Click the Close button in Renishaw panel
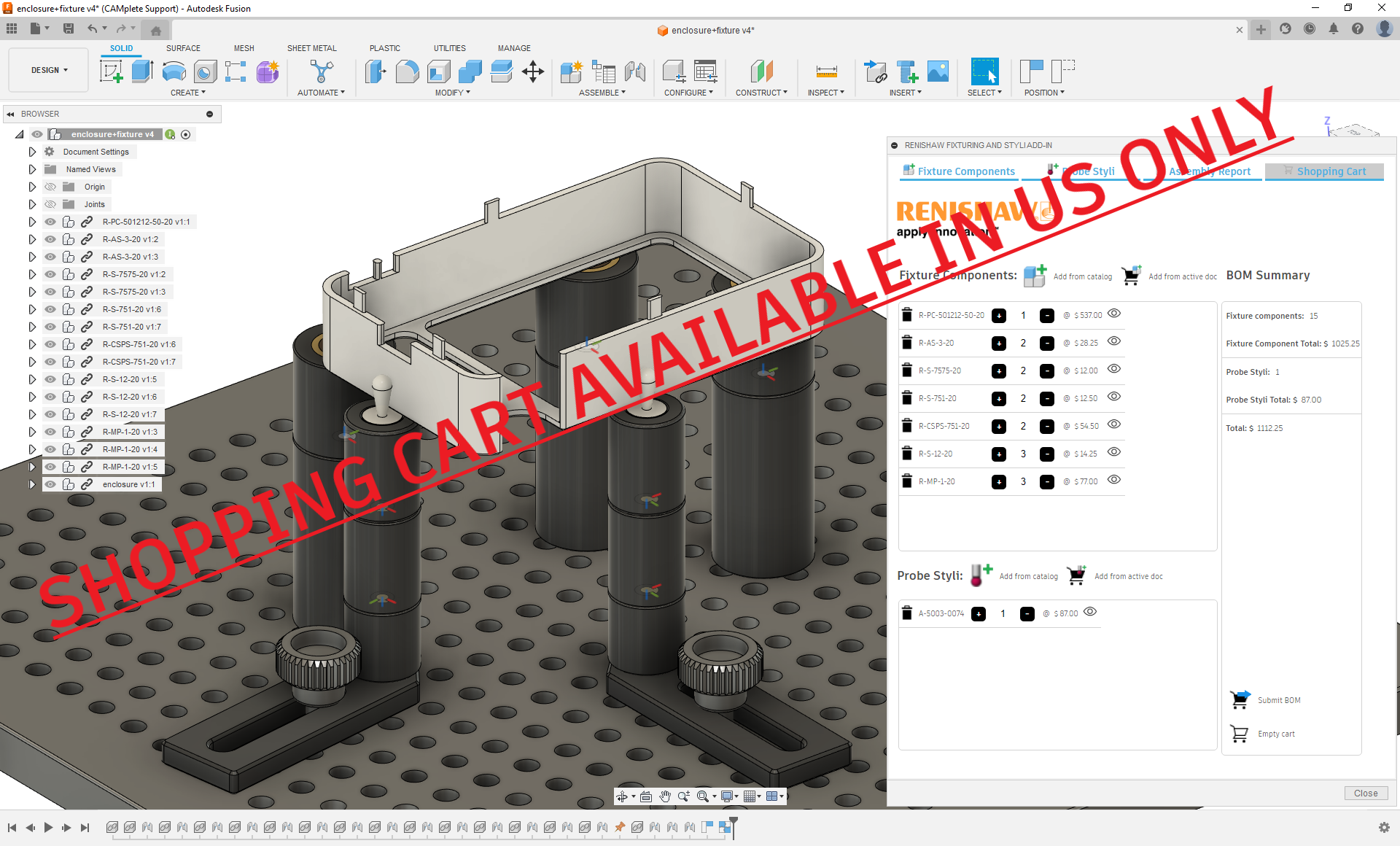 click(x=1365, y=793)
